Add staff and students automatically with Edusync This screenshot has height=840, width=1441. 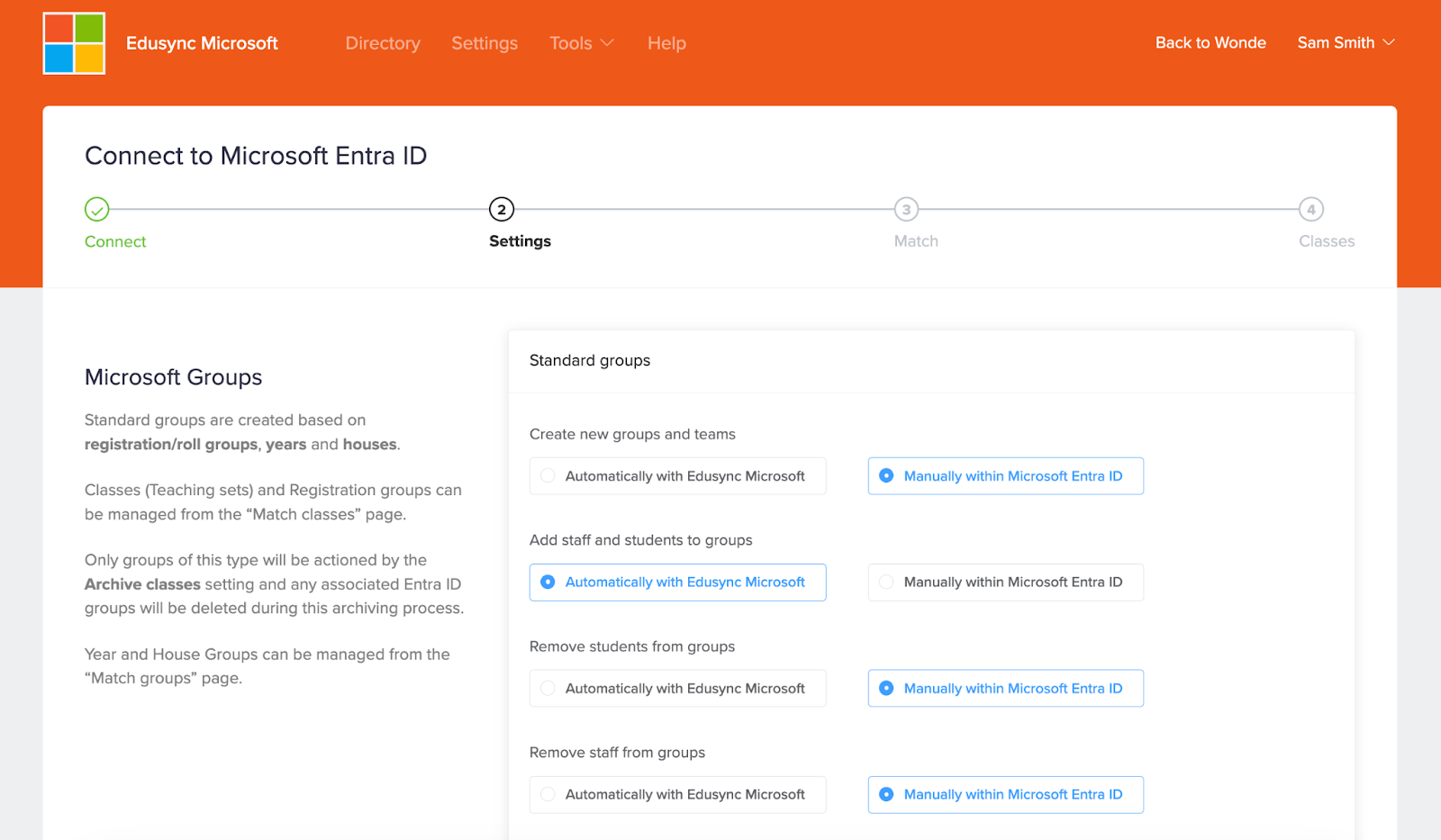pos(677,583)
